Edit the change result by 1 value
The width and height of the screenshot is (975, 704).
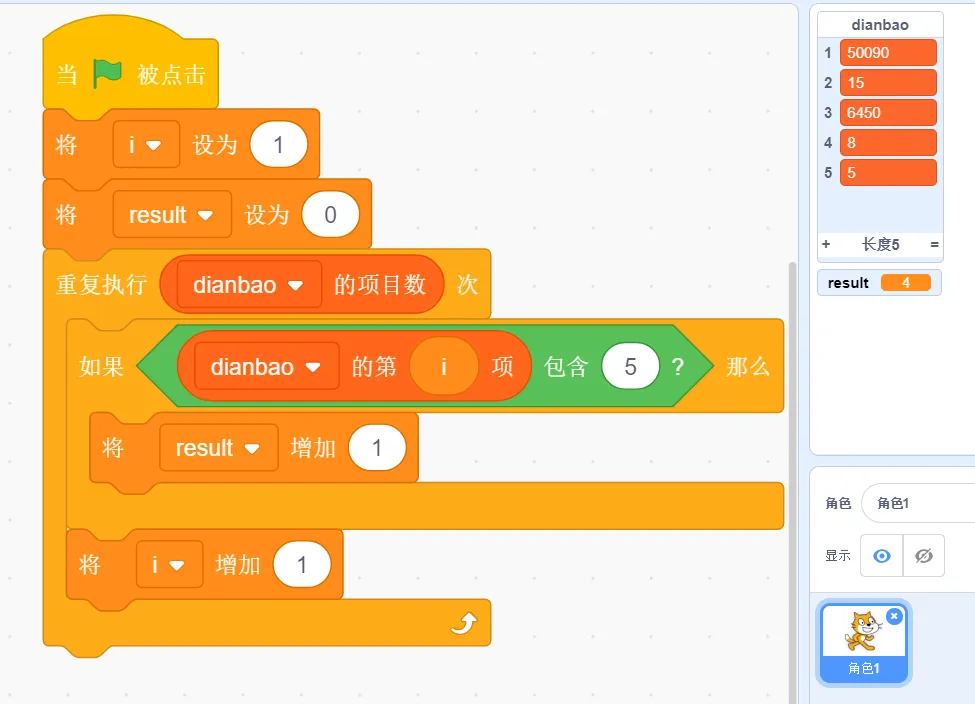tap(377, 448)
